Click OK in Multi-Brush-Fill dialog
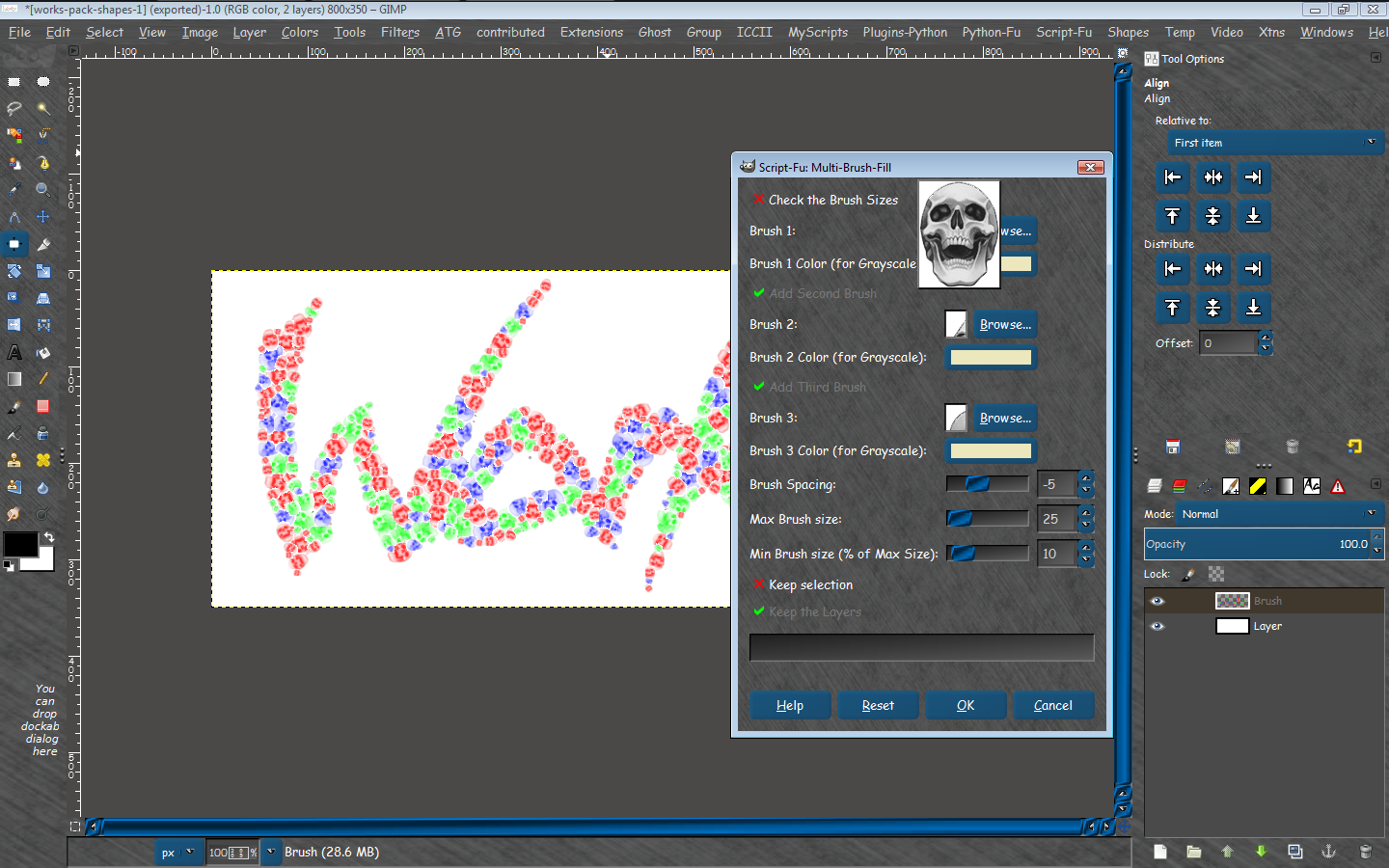This screenshot has width=1389, height=868. point(966,705)
